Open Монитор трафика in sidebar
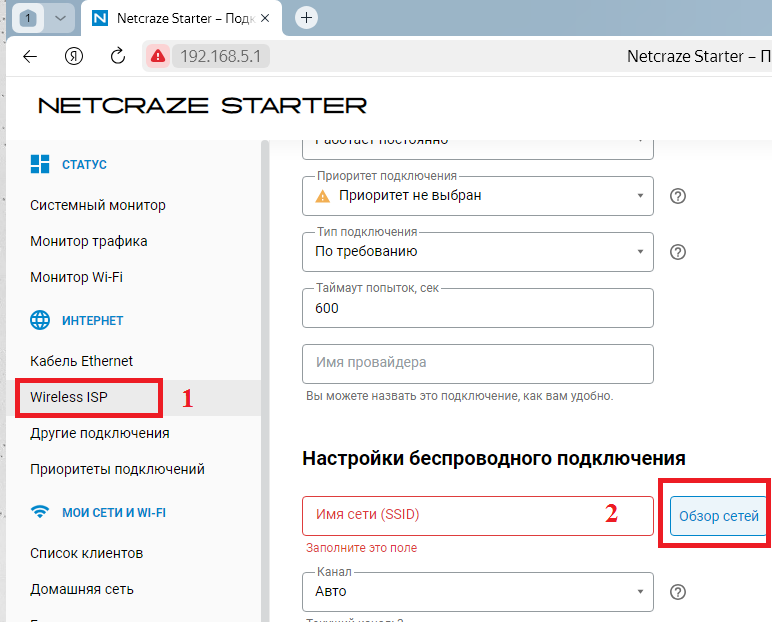The height and width of the screenshot is (622, 772). 89,241
